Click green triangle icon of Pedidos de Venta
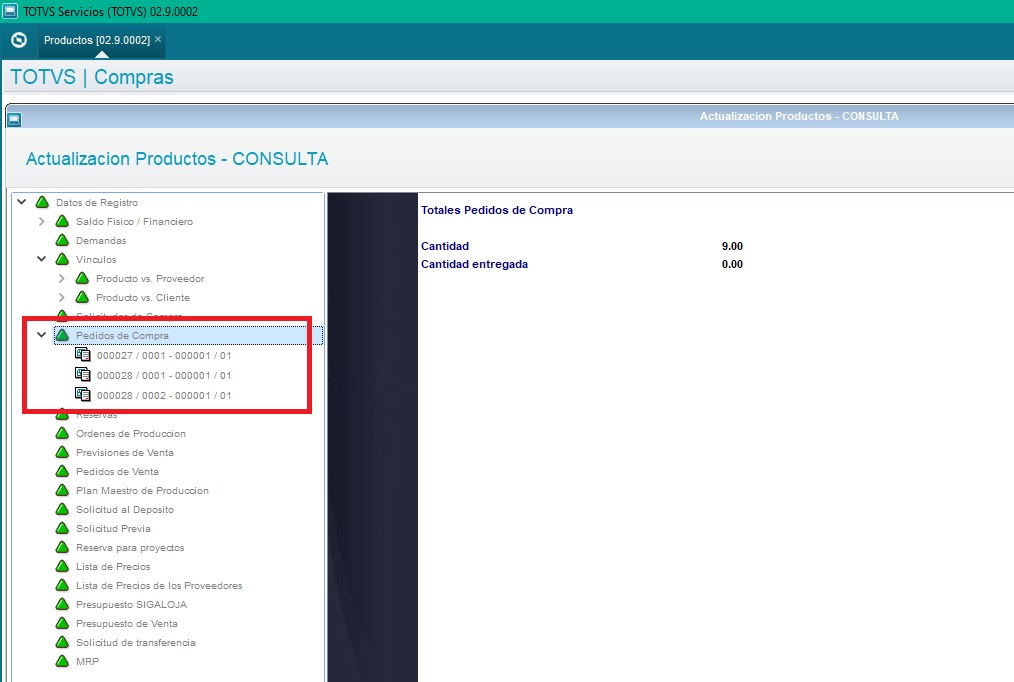The image size is (1014, 682). 63,471
